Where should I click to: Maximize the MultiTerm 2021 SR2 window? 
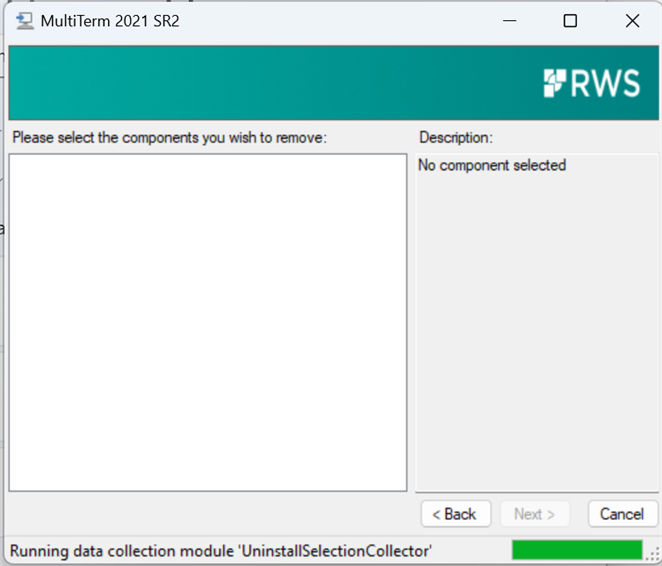[570, 21]
